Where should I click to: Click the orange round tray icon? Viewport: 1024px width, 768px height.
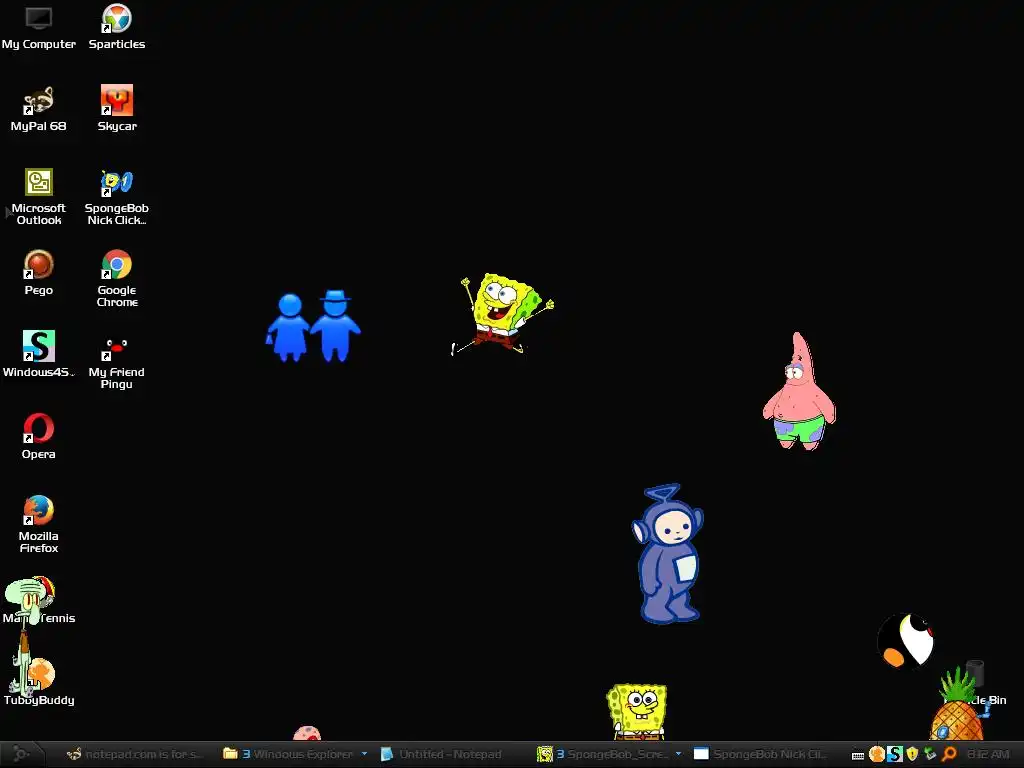(877, 754)
